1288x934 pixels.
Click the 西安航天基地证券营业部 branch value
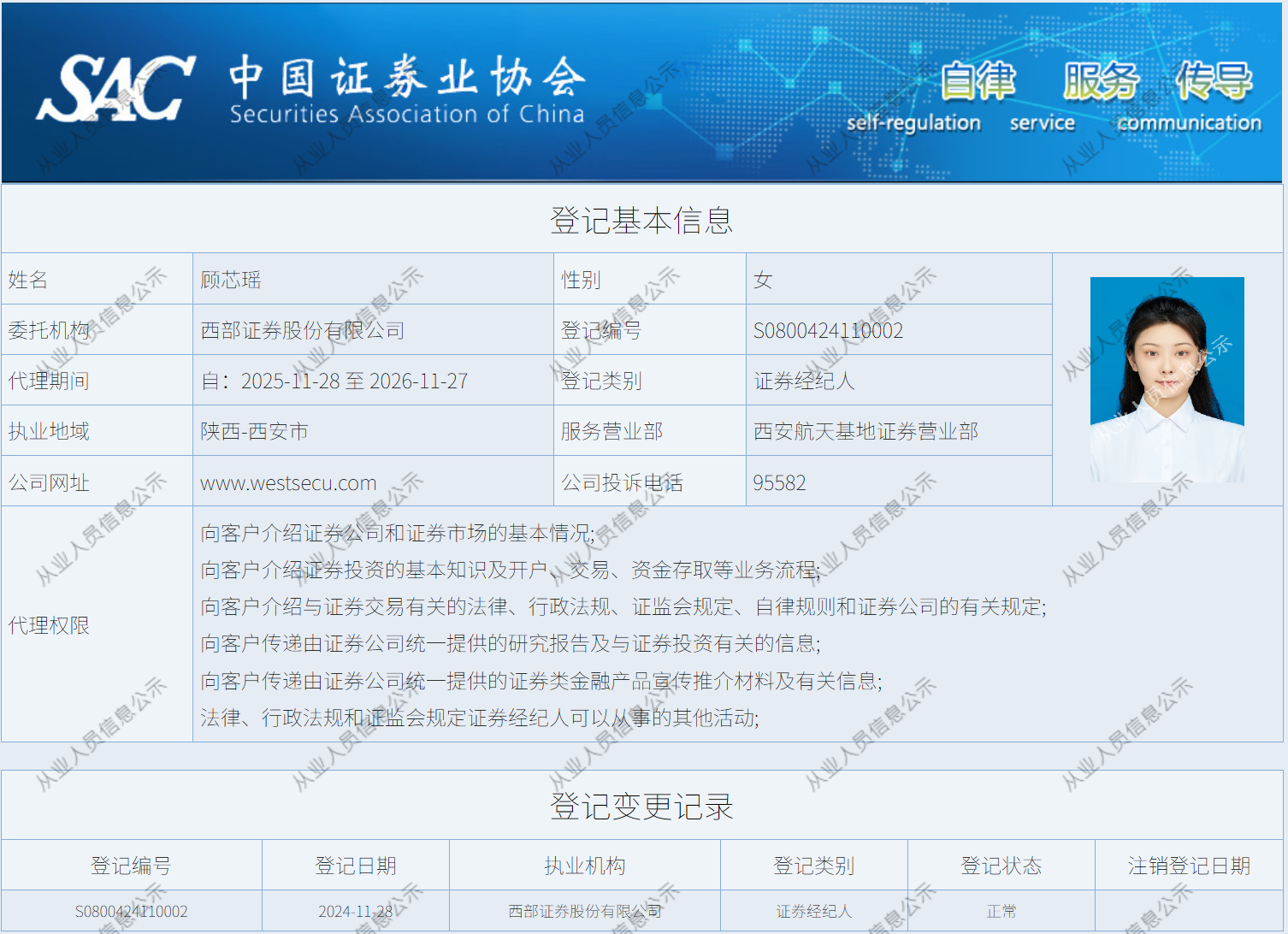point(866,431)
